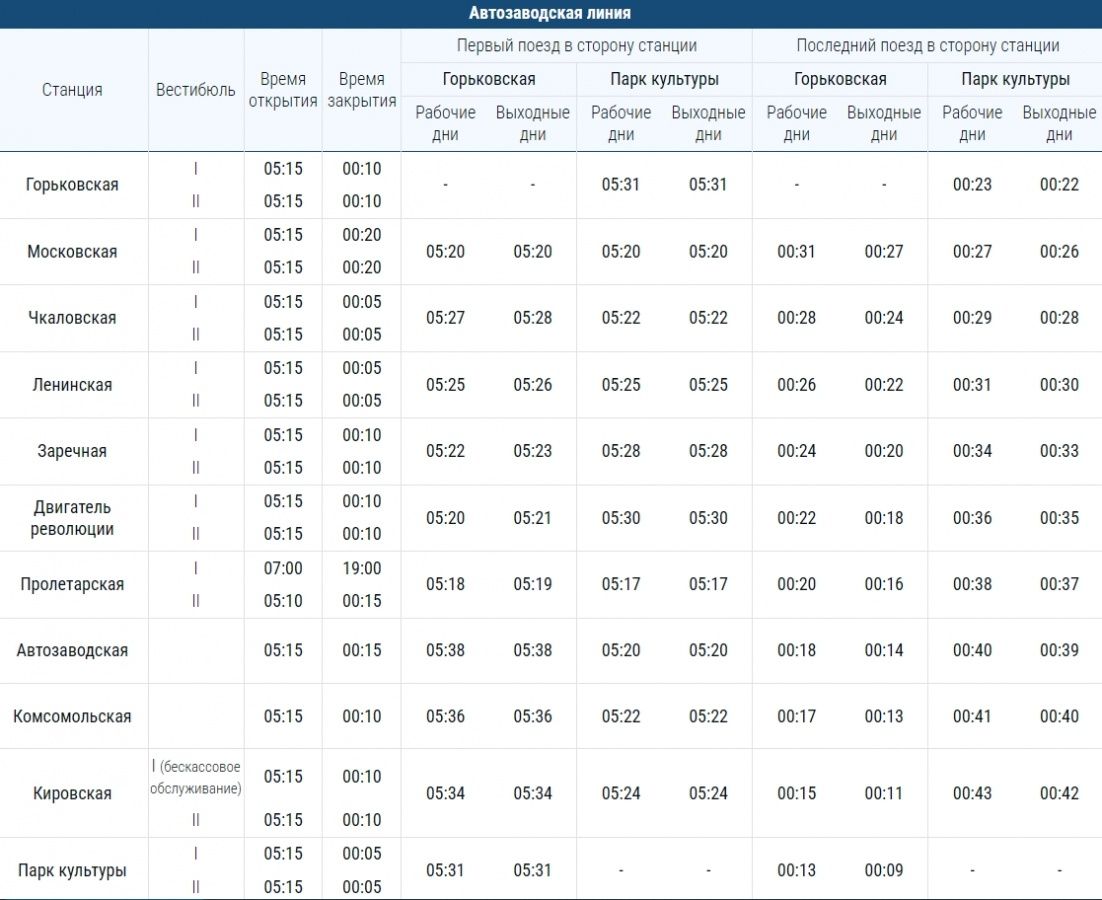The height and width of the screenshot is (900, 1102).
Task: Select the Первый поезд в сторону станции header
Action: [576, 46]
